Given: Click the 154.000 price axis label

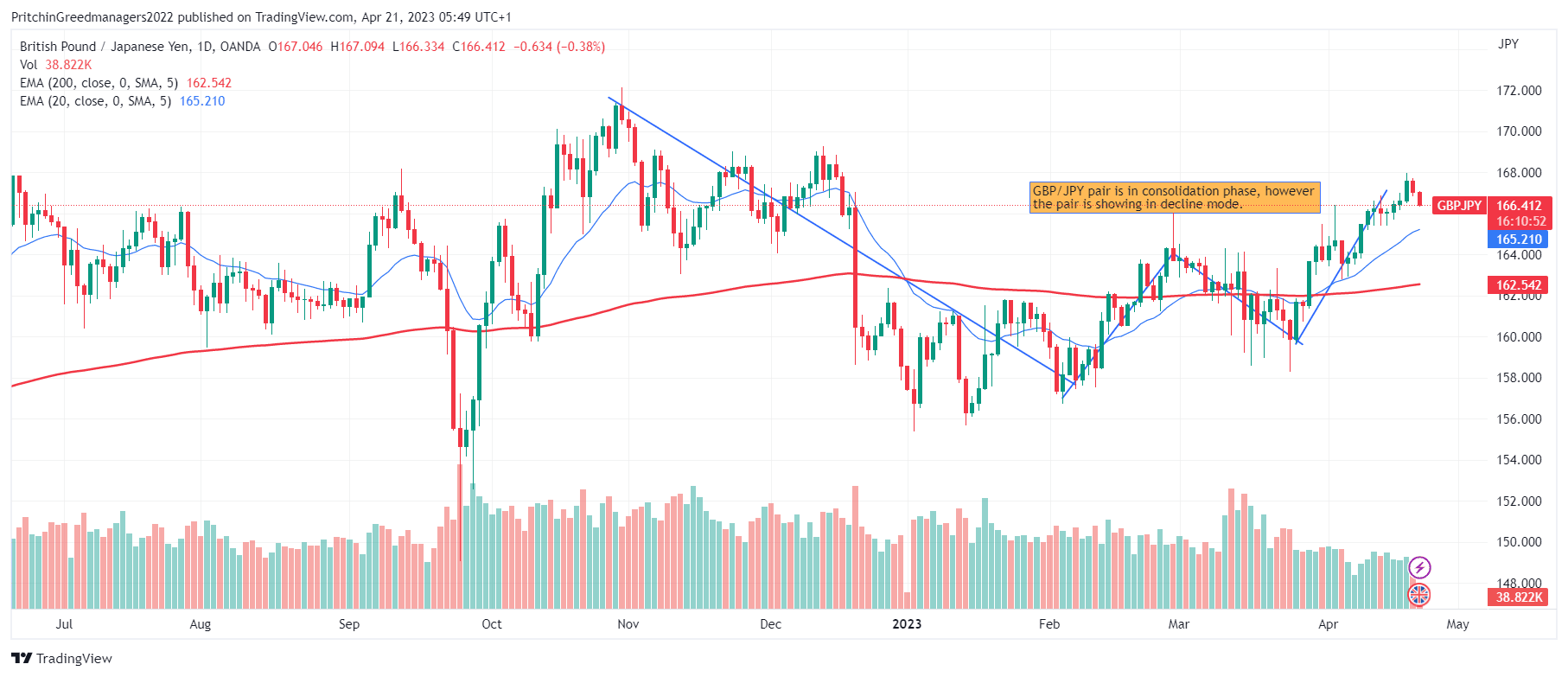Looking at the screenshot, I should [1519, 460].
